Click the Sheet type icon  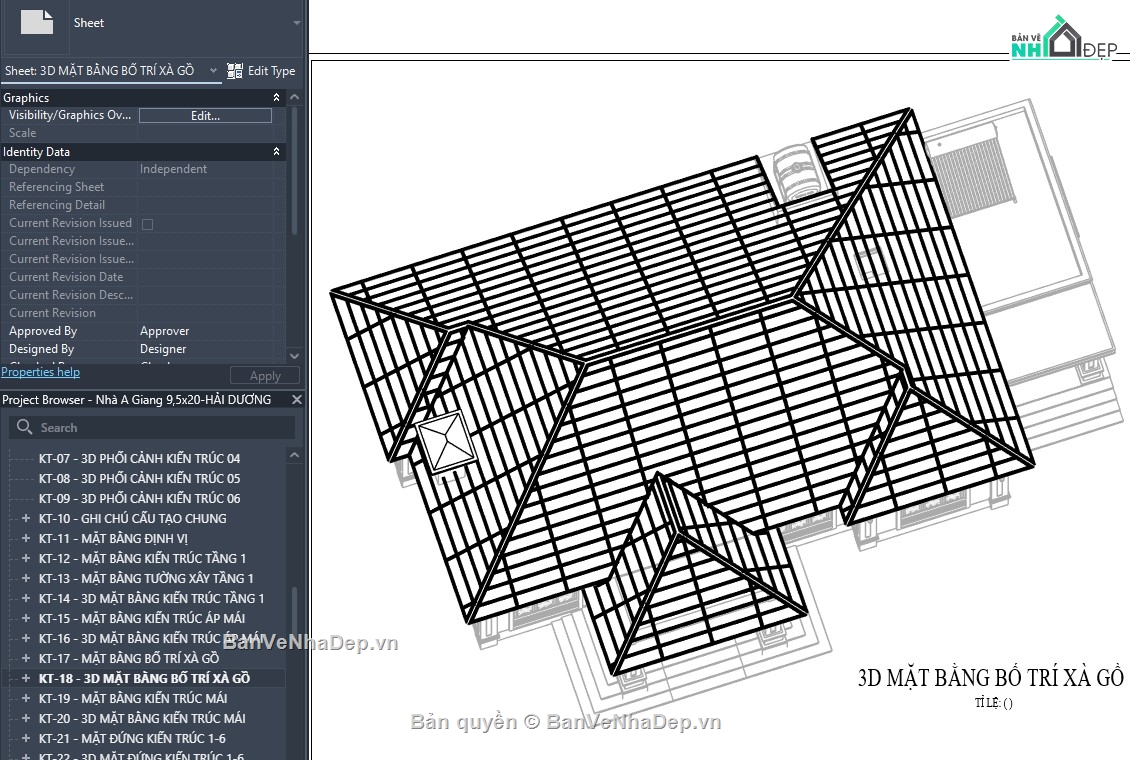coord(37,22)
